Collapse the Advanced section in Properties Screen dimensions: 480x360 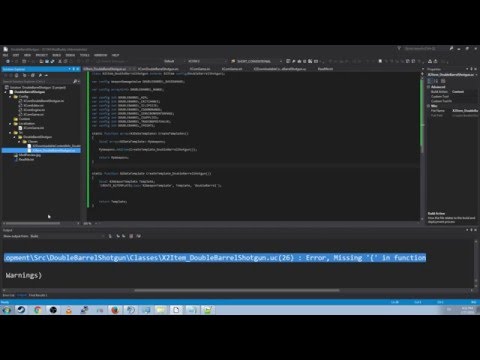pyautogui.click(x=429, y=87)
